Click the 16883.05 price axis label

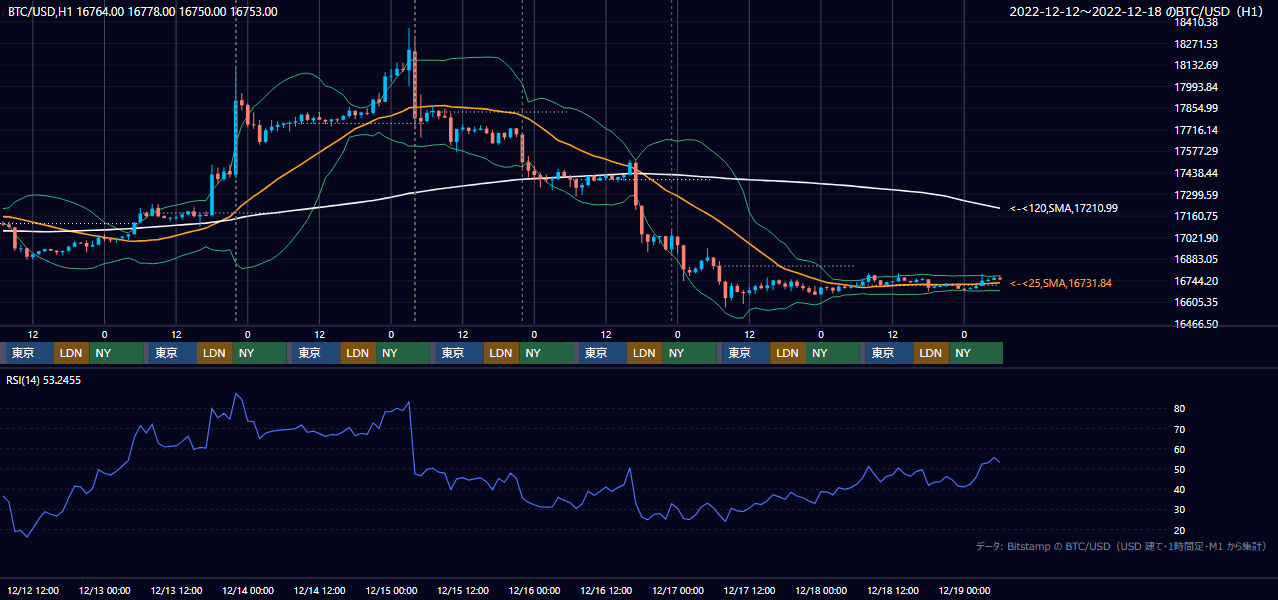pyautogui.click(x=1197, y=259)
